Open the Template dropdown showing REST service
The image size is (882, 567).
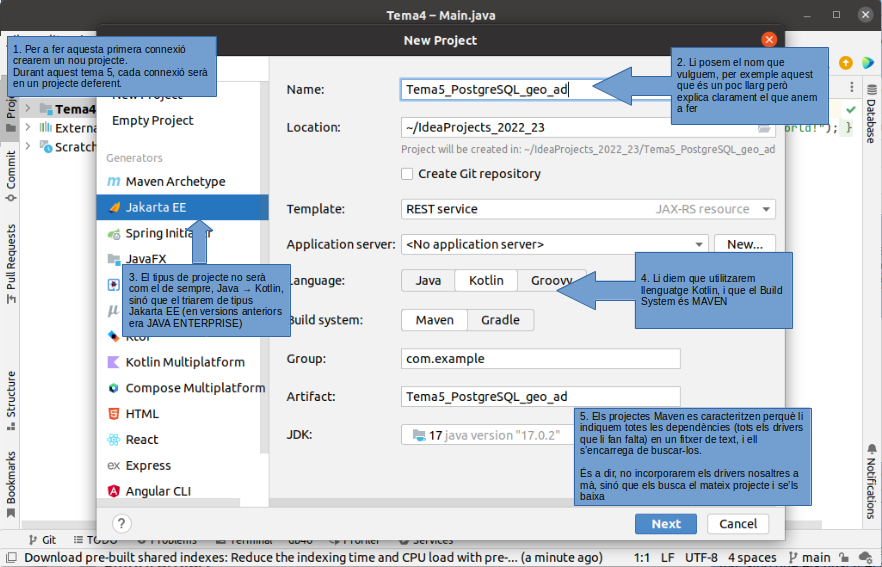[x=588, y=209]
